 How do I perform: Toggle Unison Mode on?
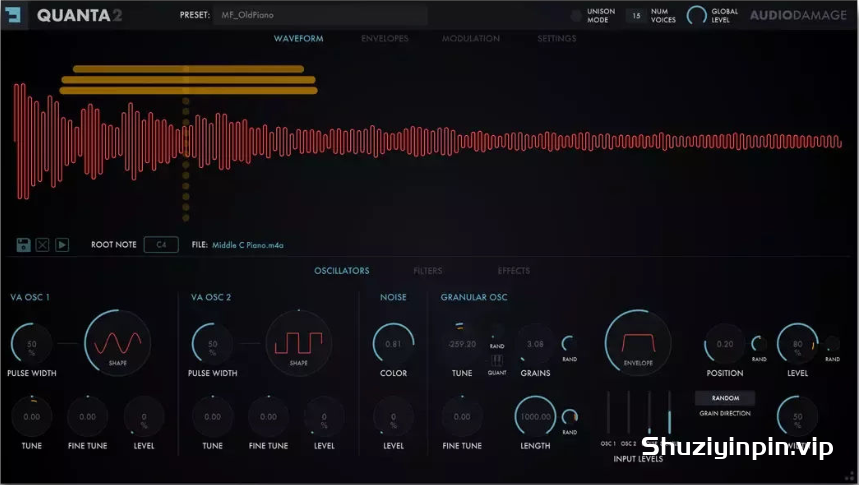click(x=576, y=16)
